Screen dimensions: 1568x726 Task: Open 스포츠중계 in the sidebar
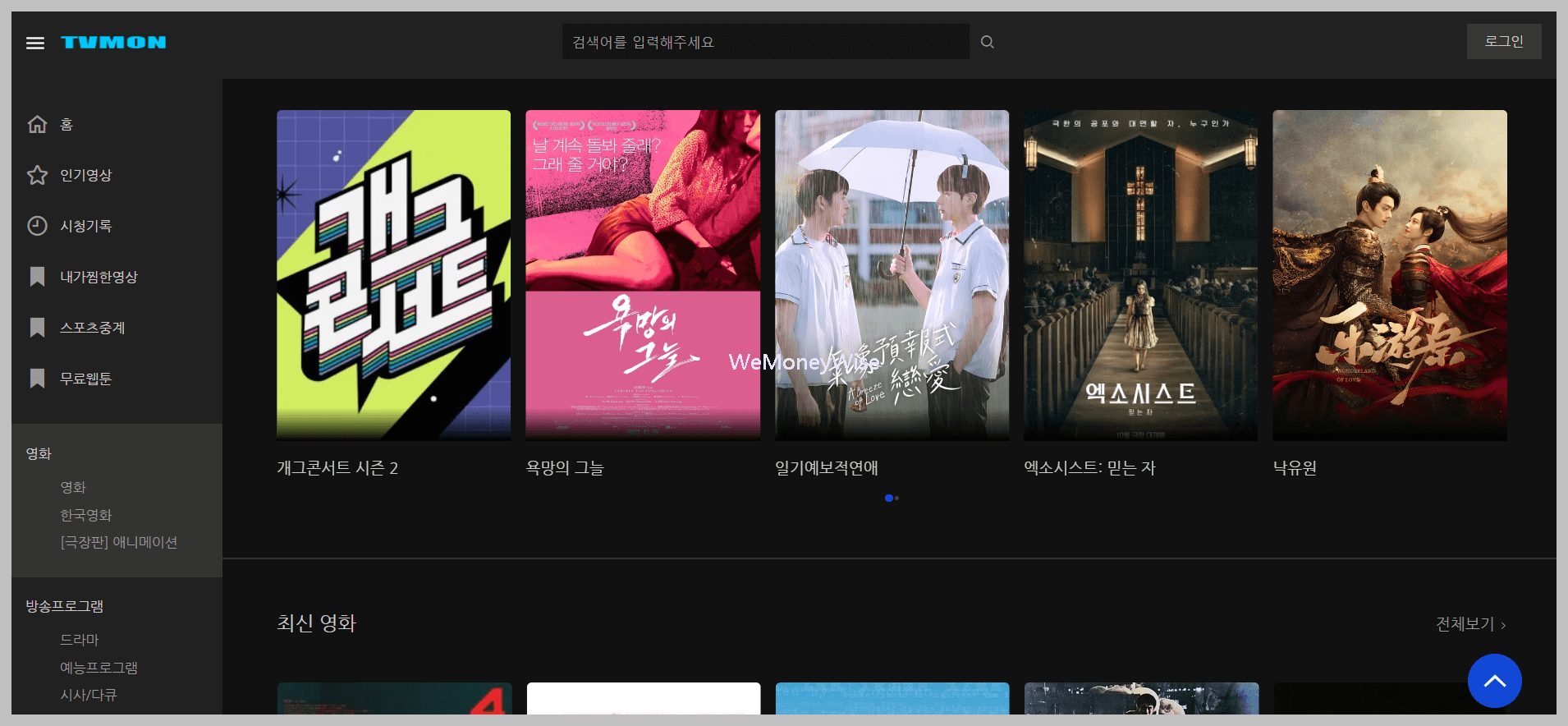click(x=92, y=328)
